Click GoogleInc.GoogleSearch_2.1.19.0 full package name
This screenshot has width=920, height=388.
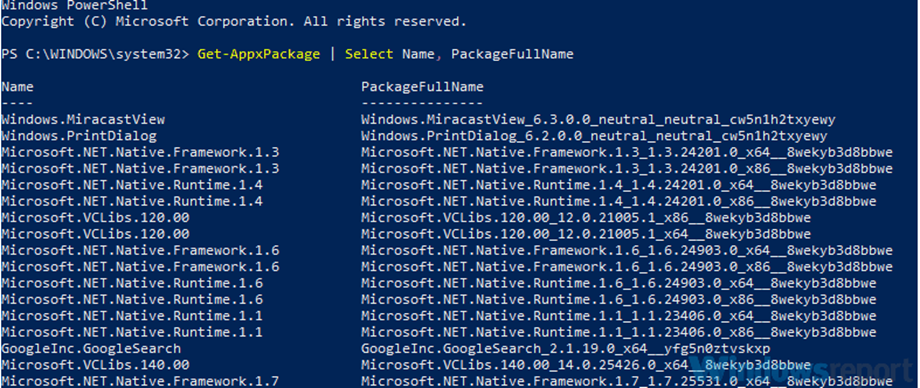[566, 349]
